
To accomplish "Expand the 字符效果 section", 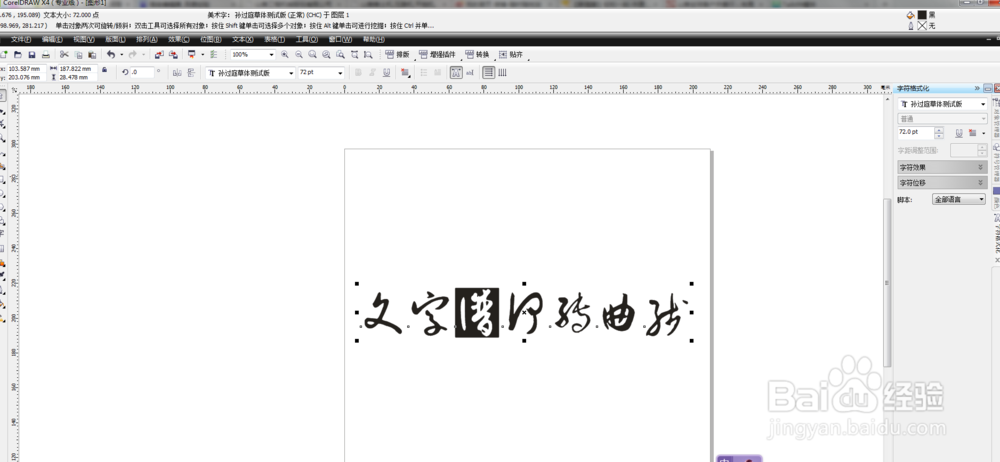I will click(x=943, y=167).
